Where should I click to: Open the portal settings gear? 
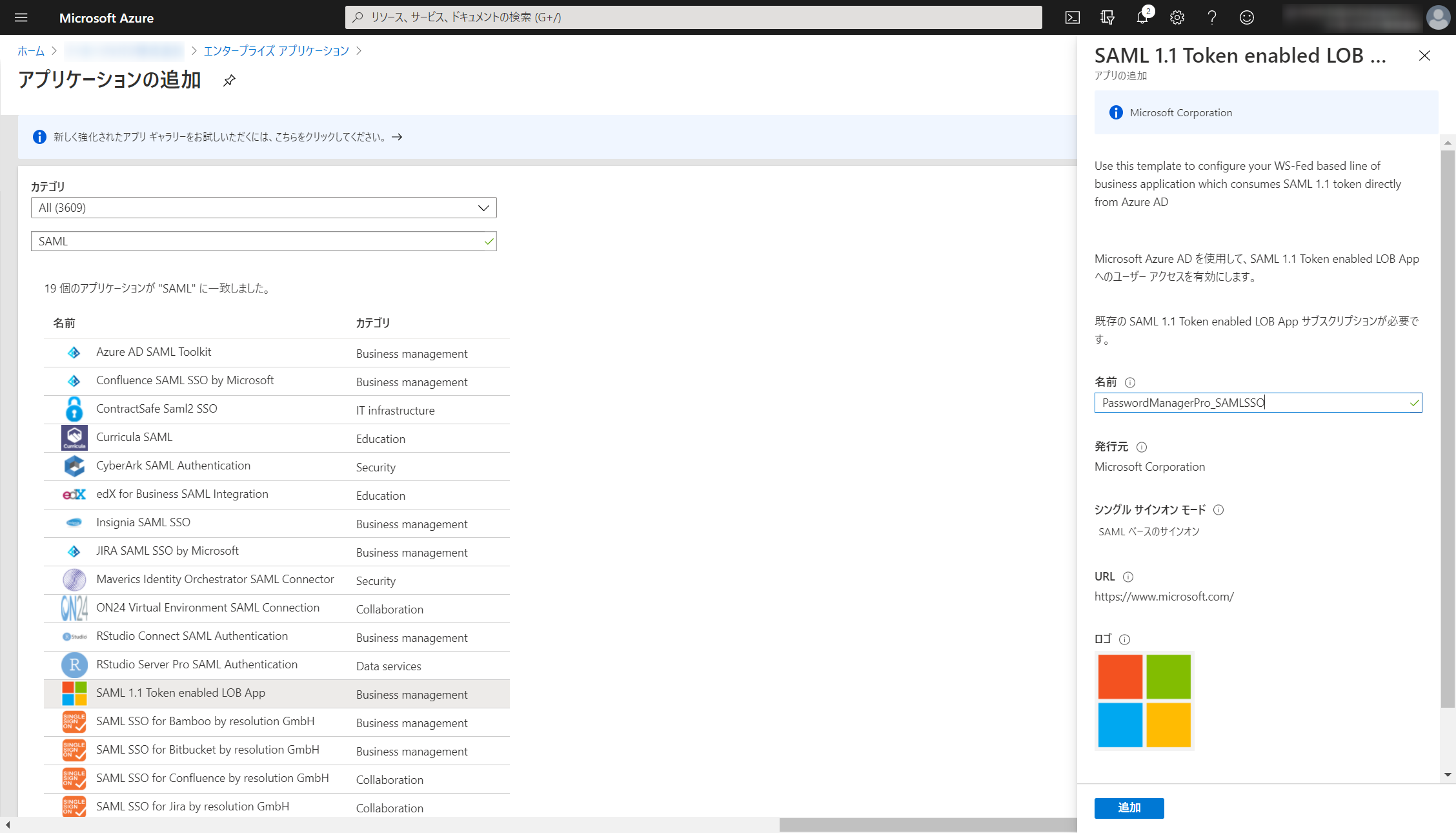pos(1177,17)
